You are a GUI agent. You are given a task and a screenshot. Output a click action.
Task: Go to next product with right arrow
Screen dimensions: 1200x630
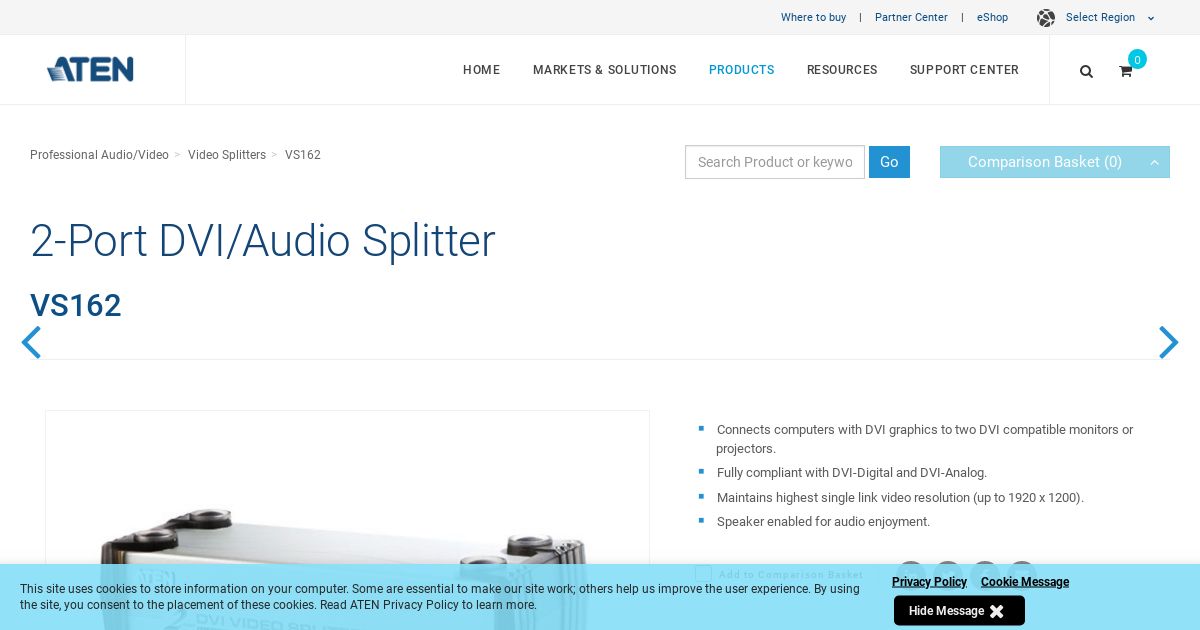1168,342
